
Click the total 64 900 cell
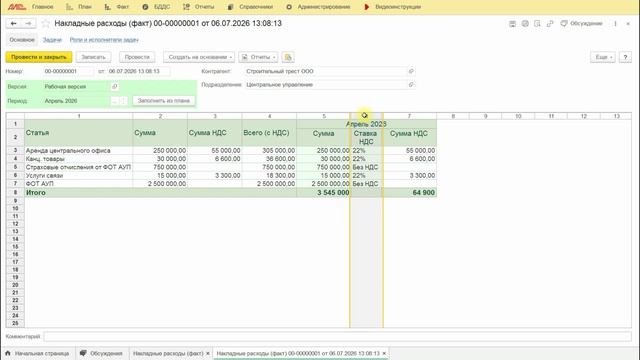tap(410, 193)
